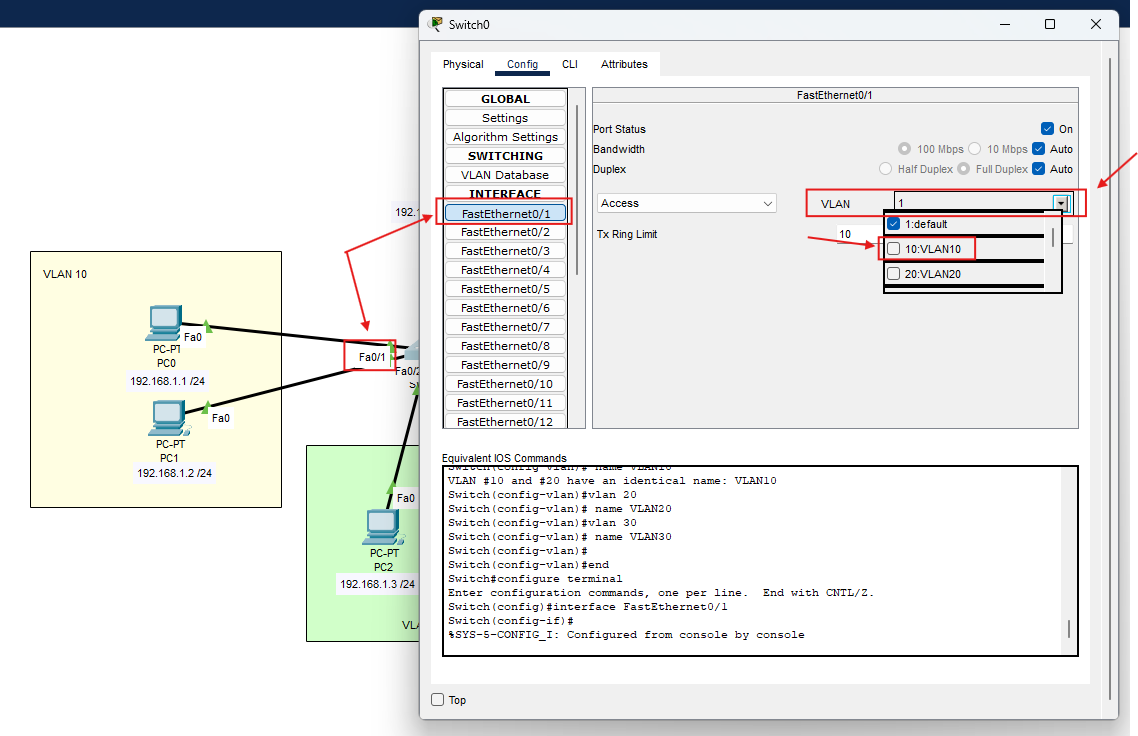Open Algorithm Settings
This screenshot has width=1138, height=736.
pyautogui.click(x=505, y=136)
